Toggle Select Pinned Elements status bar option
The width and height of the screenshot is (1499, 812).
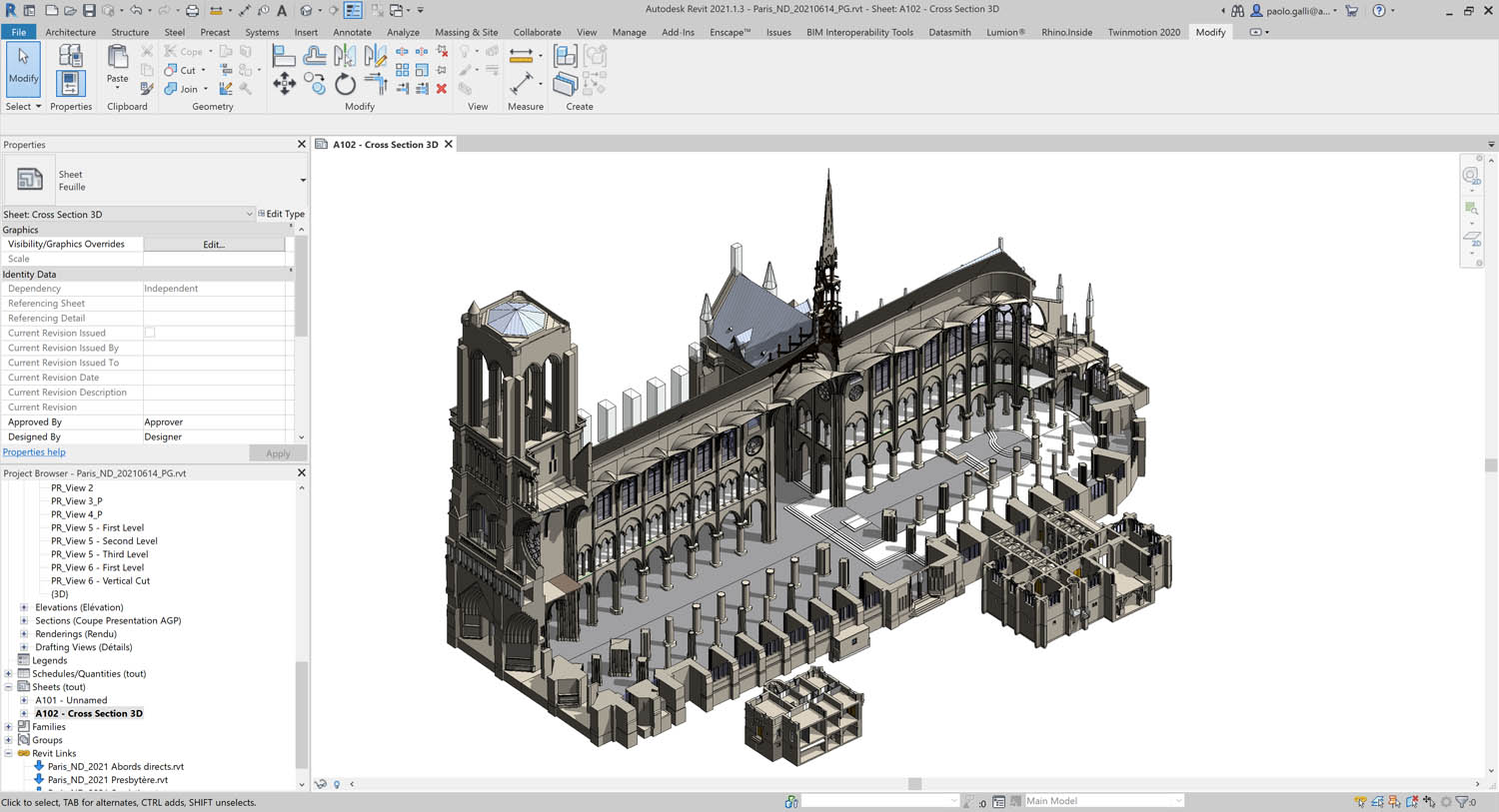pos(1395,801)
